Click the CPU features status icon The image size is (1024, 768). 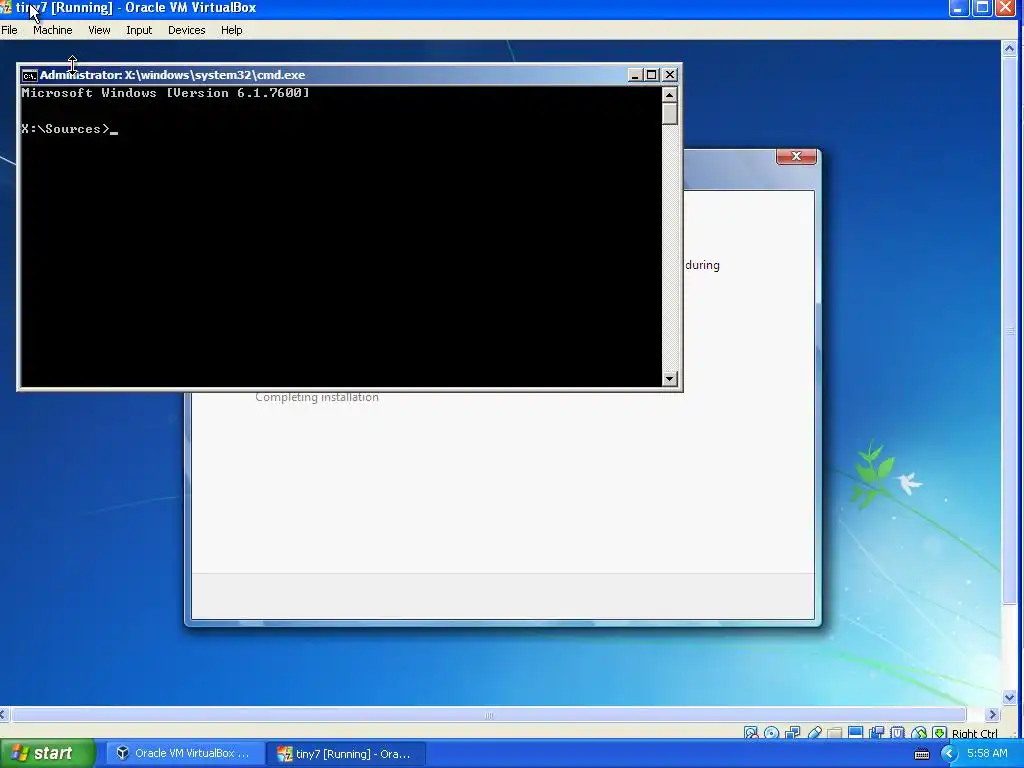(x=897, y=733)
